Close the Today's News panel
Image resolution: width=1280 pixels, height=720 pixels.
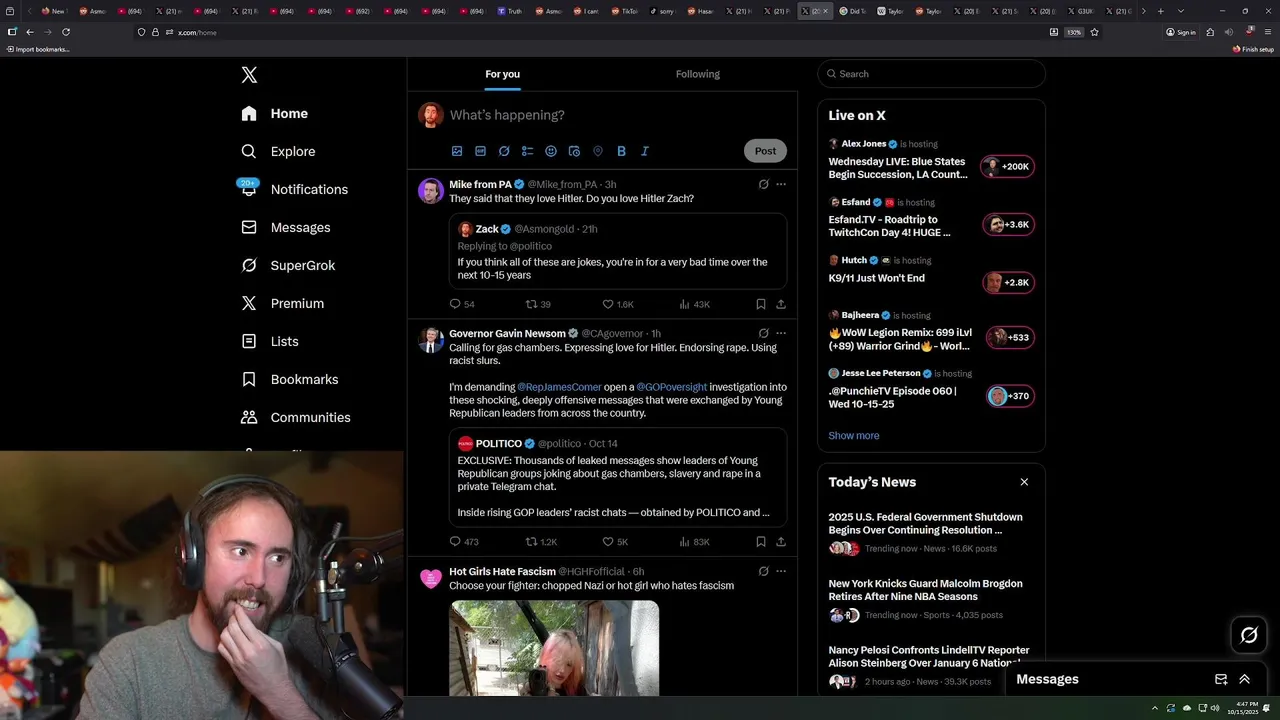click(x=1024, y=482)
